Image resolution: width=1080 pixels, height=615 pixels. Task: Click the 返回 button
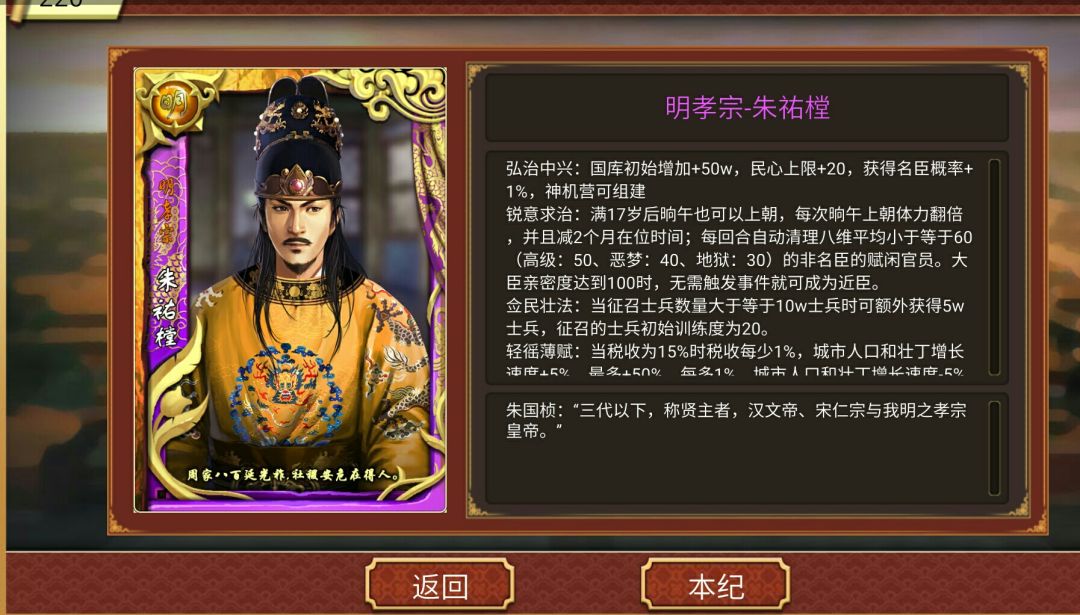click(x=439, y=584)
